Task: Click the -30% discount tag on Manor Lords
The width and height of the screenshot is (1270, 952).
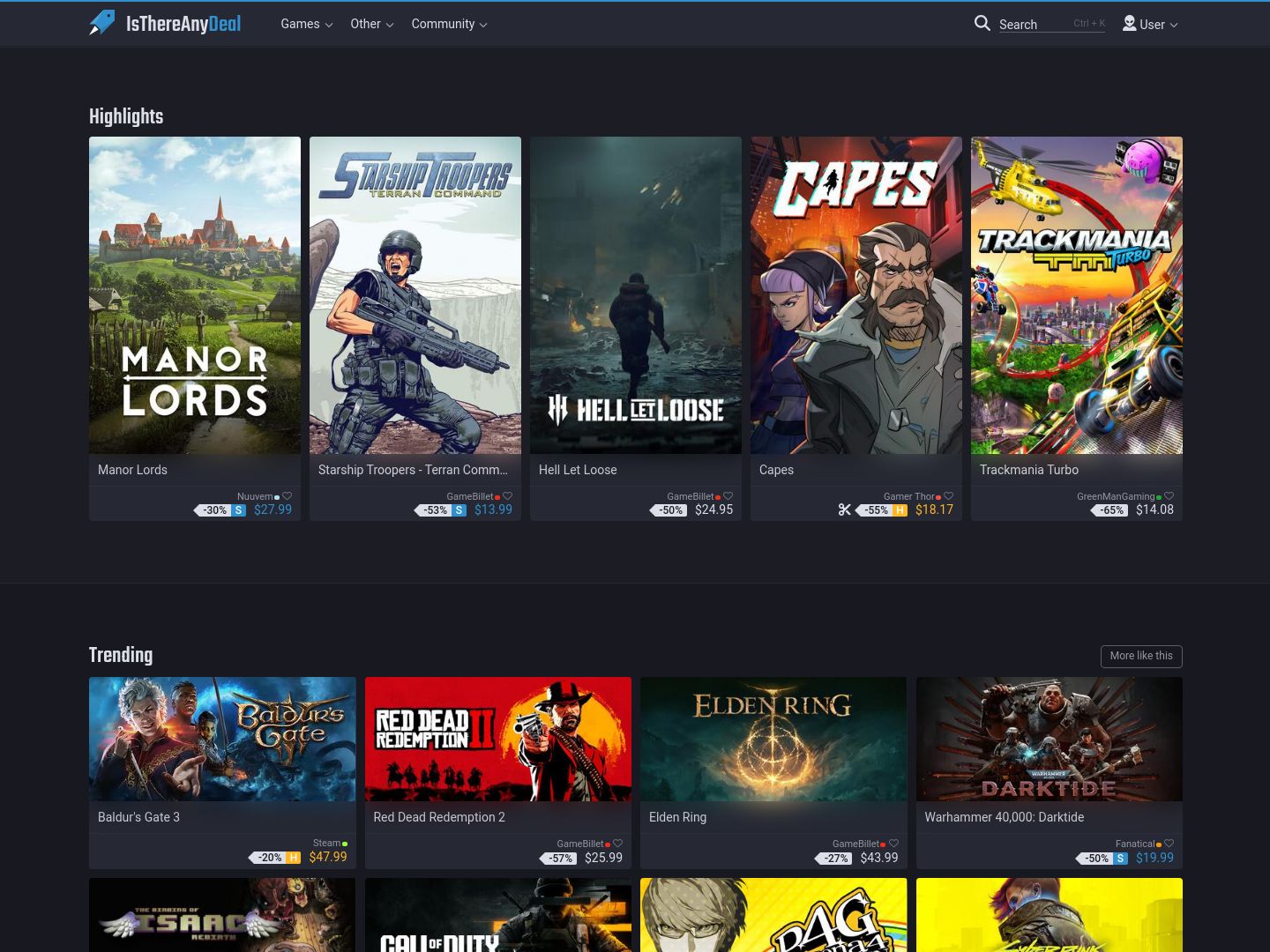Action: (213, 509)
